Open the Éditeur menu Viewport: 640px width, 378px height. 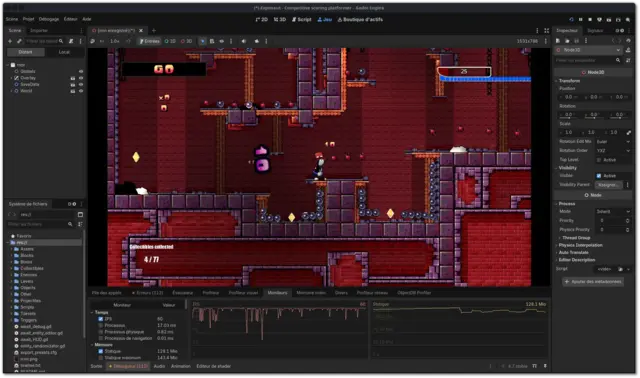(70, 19)
